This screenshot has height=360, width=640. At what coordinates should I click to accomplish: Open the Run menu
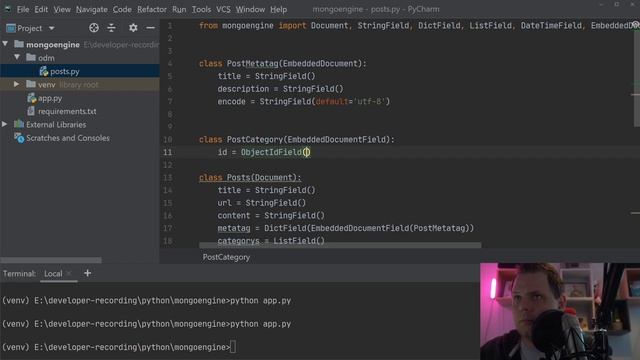tap(179, 9)
